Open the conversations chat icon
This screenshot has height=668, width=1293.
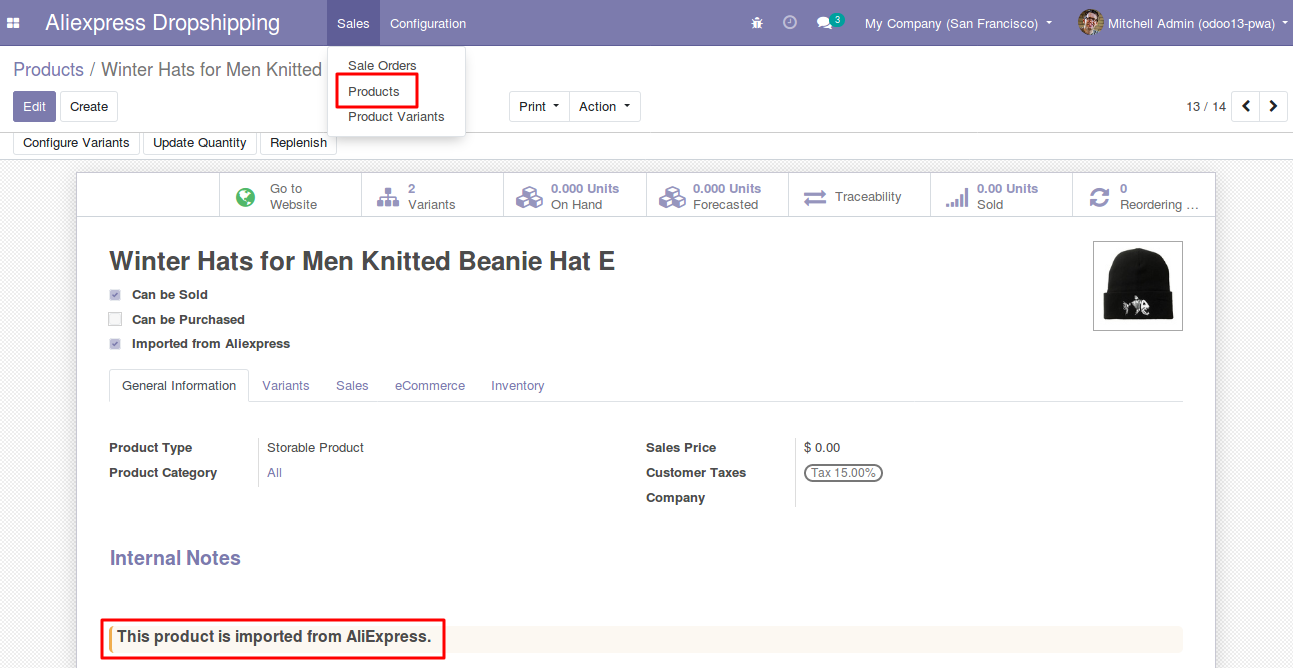tap(824, 23)
